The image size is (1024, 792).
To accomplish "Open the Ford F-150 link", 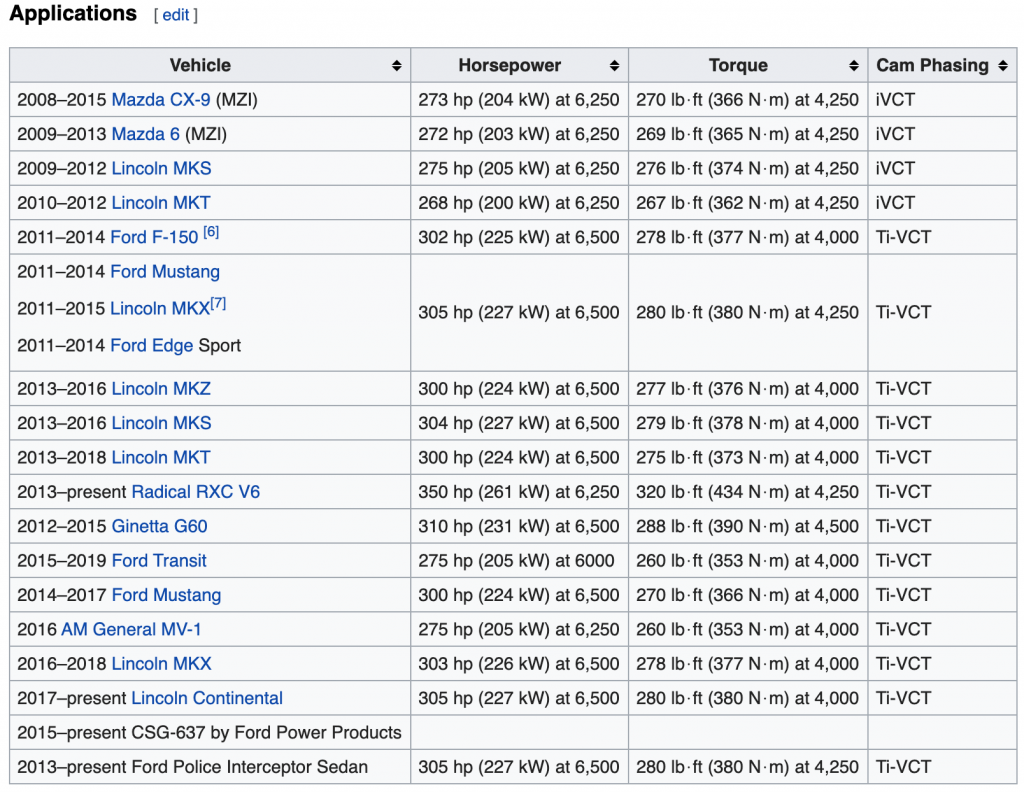I will [154, 238].
